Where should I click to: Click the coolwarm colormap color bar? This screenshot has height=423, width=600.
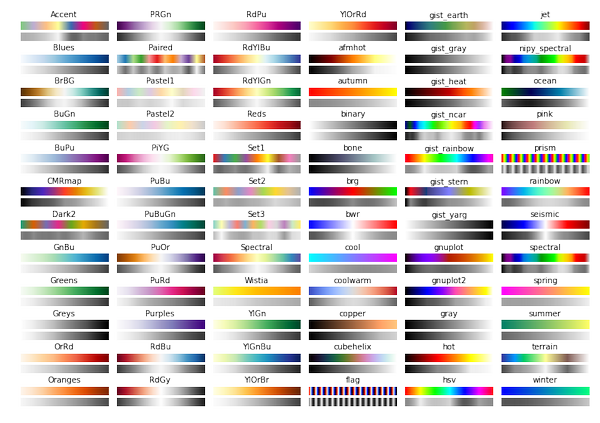[x=353, y=291]
